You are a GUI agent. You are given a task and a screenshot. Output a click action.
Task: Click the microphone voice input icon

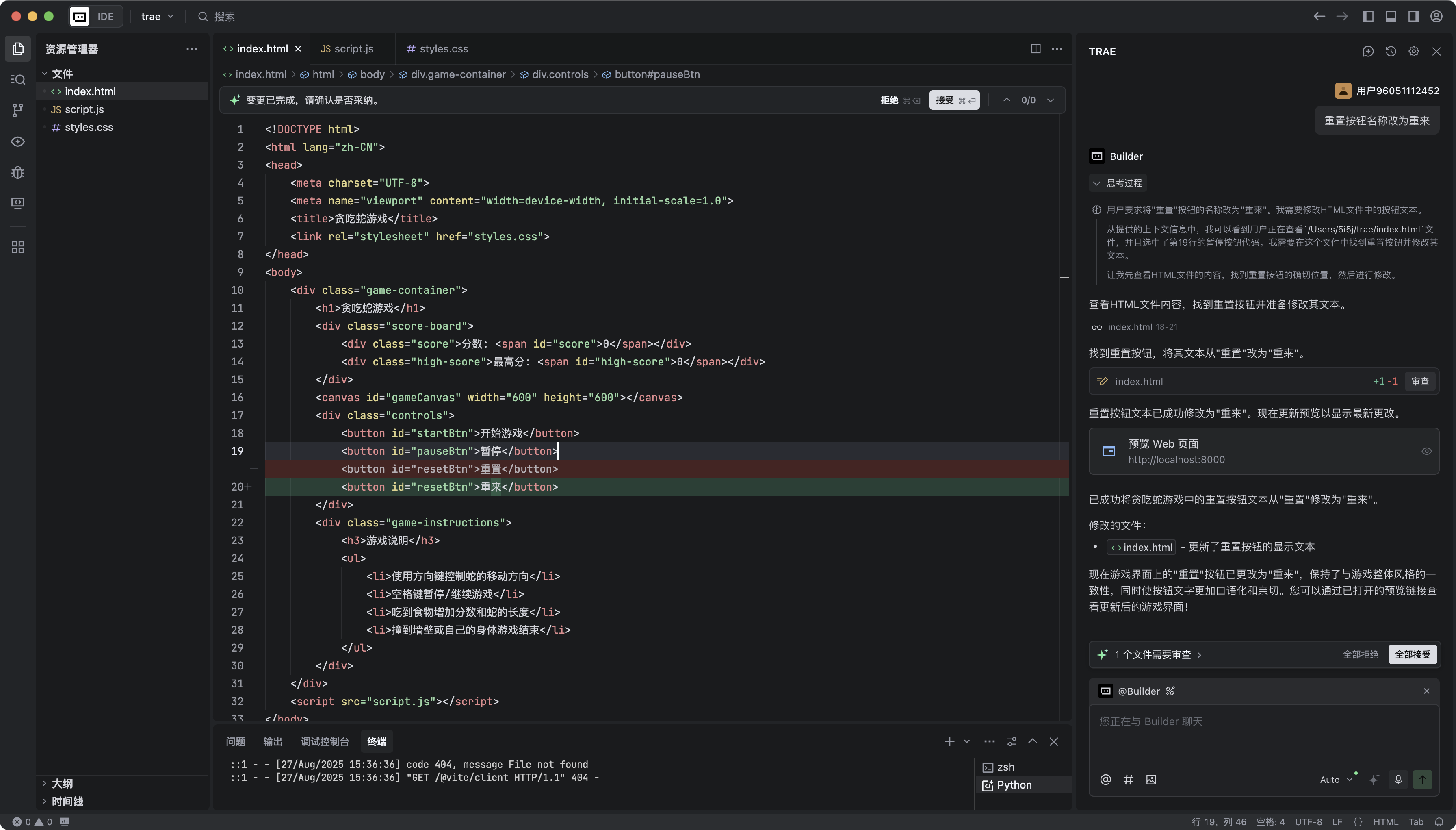click(x=1398, y=779)
